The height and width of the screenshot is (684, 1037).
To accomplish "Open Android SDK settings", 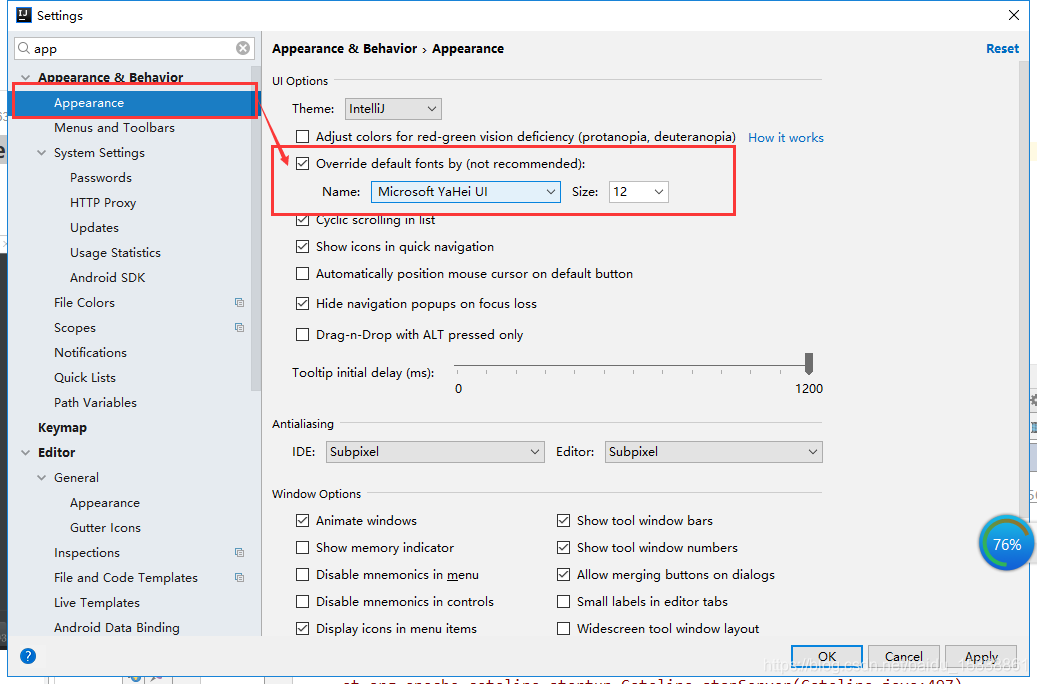I will pos(107,278).
